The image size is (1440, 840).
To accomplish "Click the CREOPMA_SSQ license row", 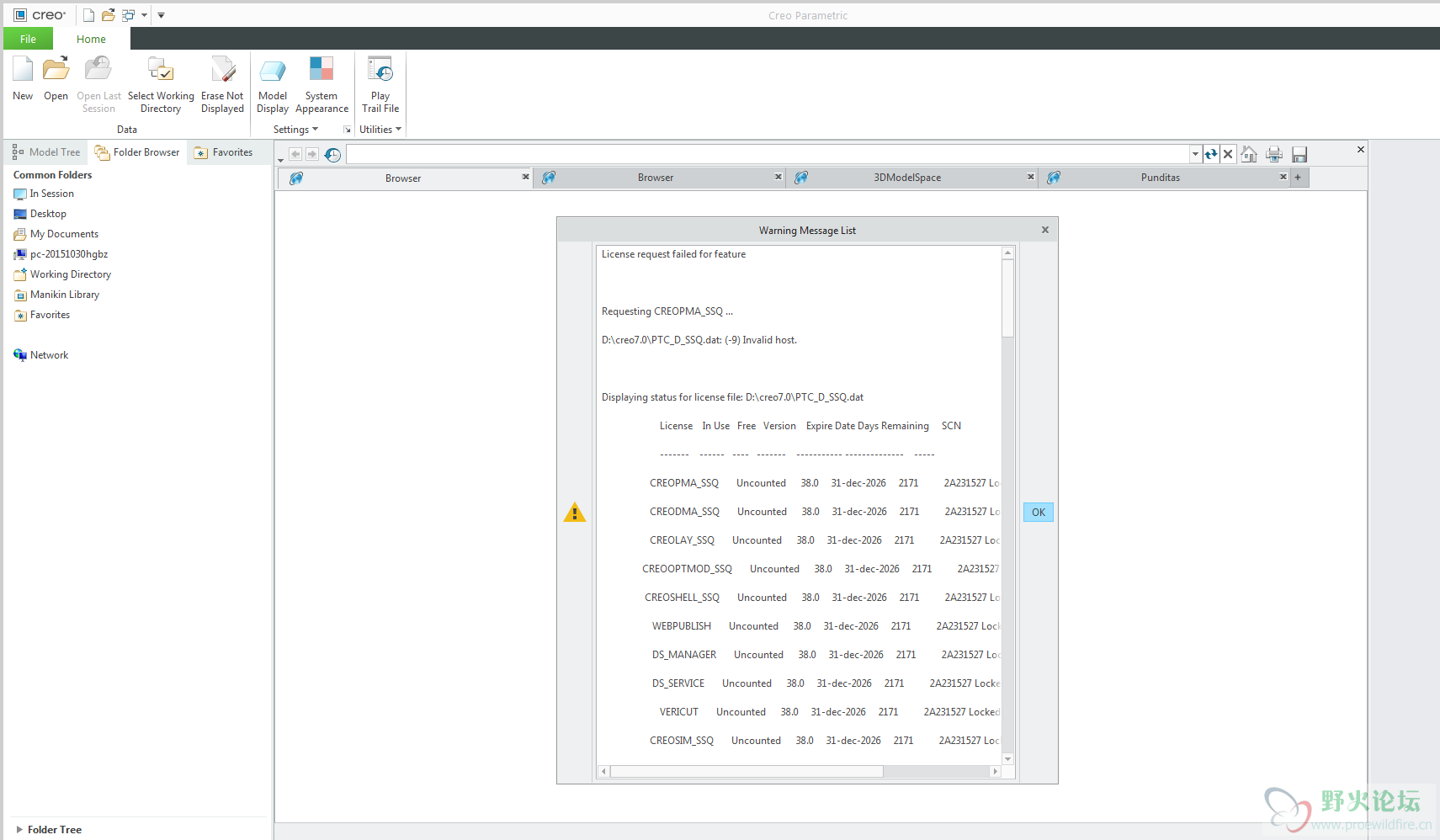I will (x=824, y=483).
